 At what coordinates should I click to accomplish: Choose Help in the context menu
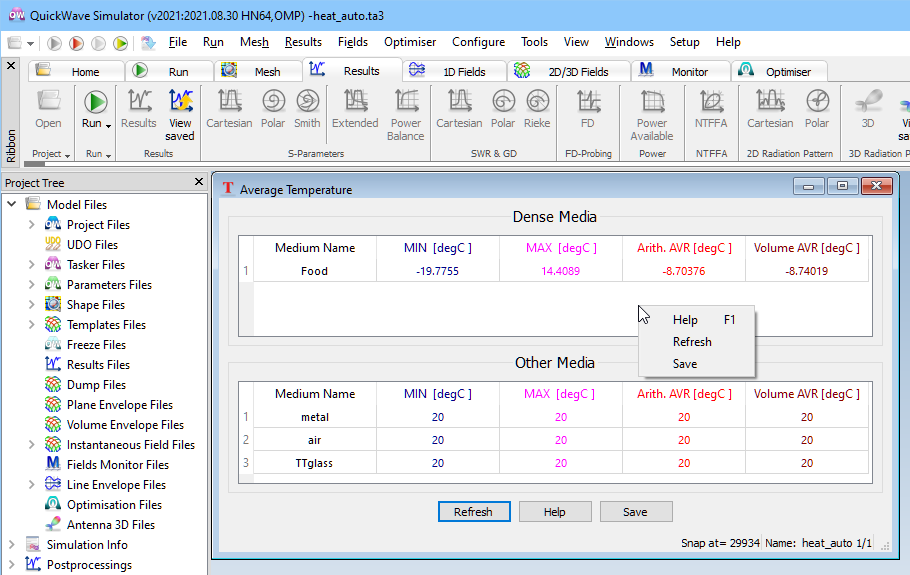[x=696, y=320]
